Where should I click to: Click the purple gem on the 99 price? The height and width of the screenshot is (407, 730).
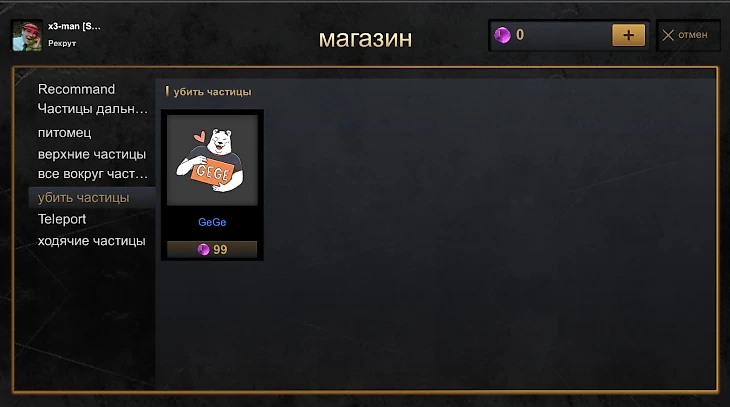[x=203, y=250]
